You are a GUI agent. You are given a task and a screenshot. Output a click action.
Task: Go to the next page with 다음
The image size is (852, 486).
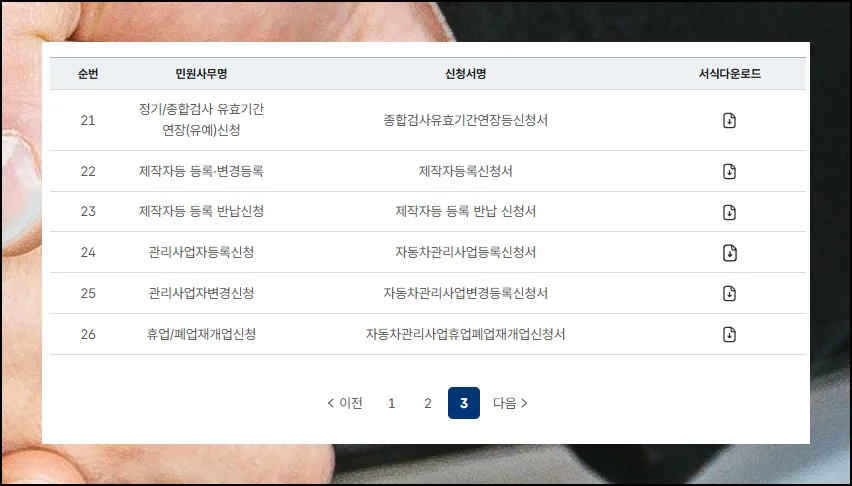point(510,403)
